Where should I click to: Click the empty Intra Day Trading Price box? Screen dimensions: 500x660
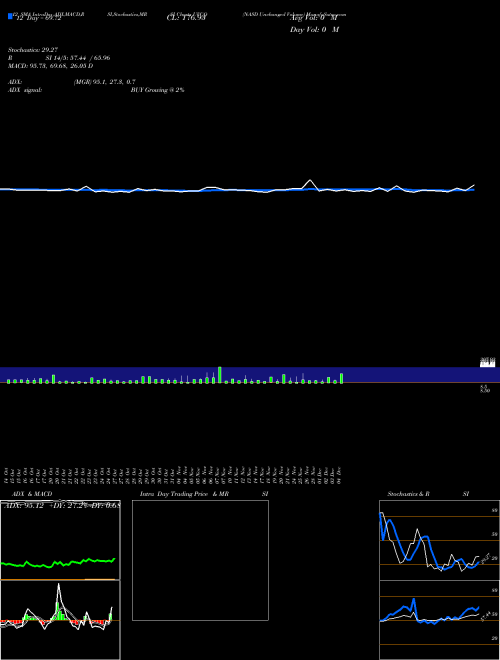200,560
